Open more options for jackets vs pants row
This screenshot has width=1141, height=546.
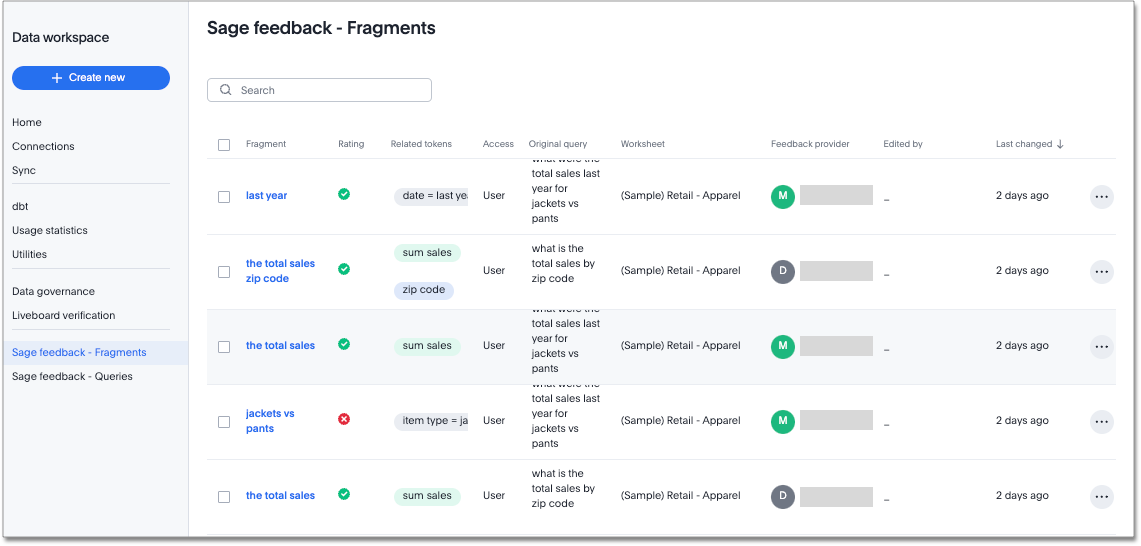pos(1101,422)
